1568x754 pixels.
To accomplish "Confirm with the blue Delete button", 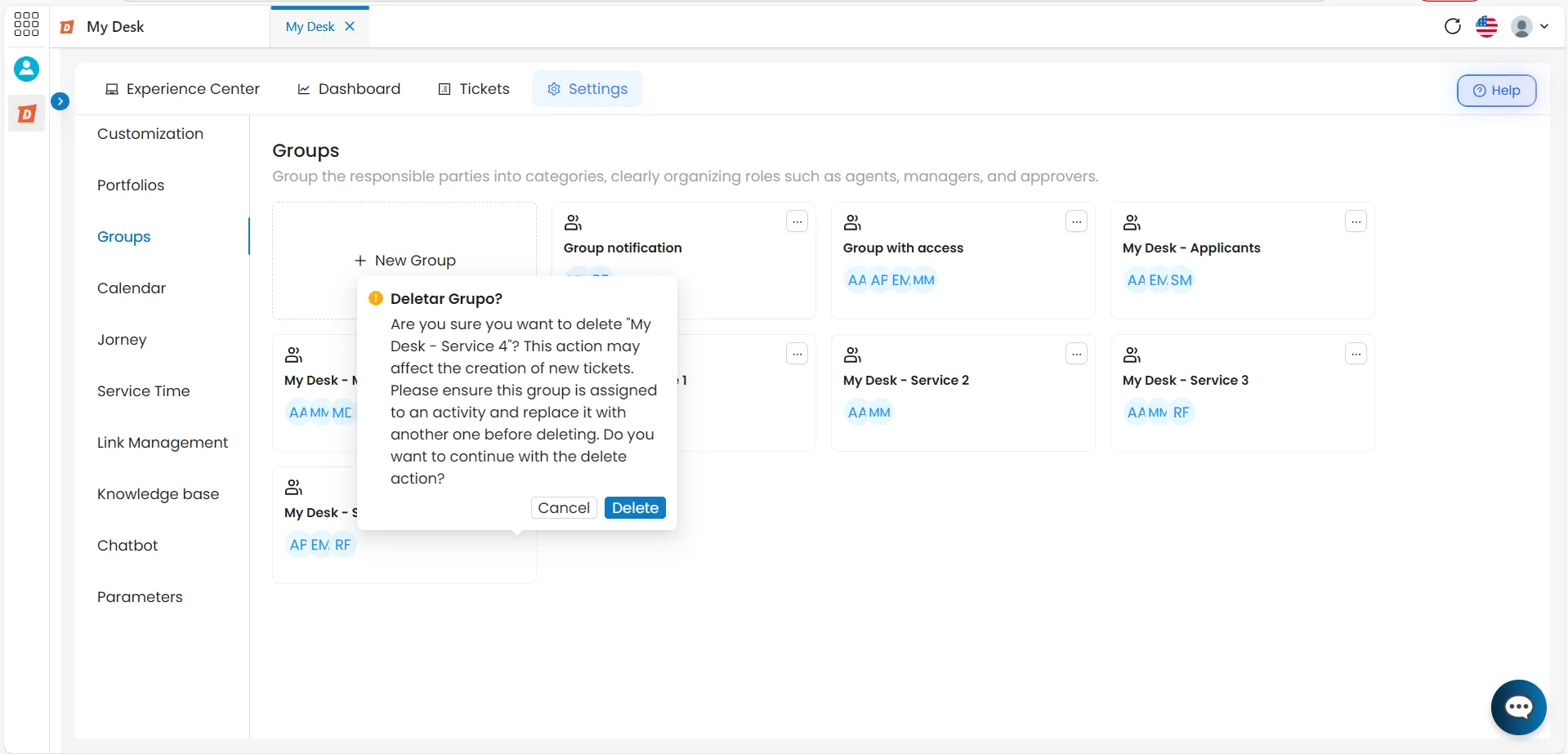I will (x=635, y=508).
